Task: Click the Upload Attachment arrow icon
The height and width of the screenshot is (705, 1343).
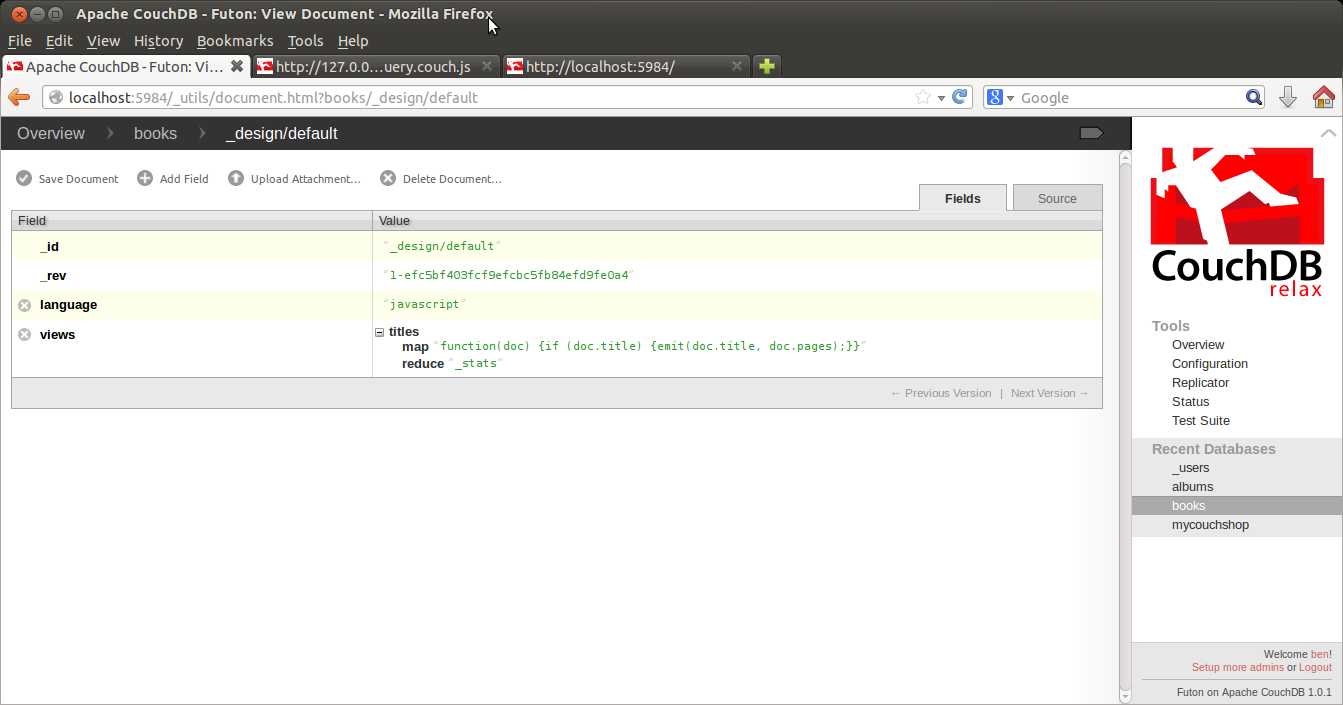Action: [x=236, y=178]
